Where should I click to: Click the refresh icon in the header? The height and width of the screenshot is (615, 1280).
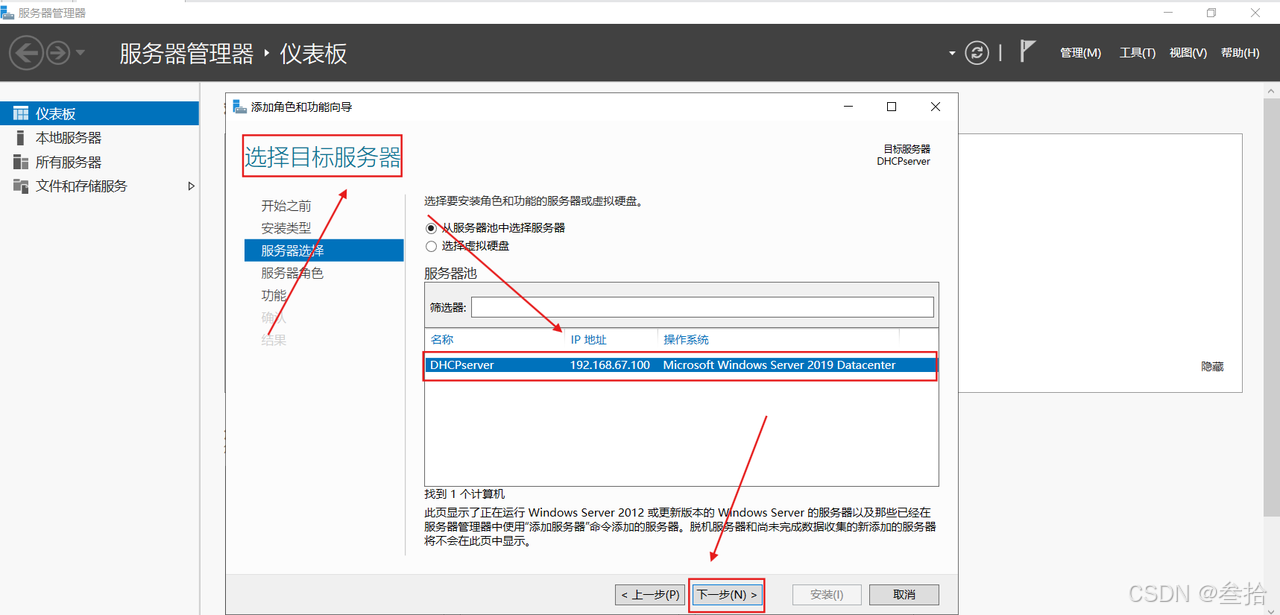click(977, 53)
